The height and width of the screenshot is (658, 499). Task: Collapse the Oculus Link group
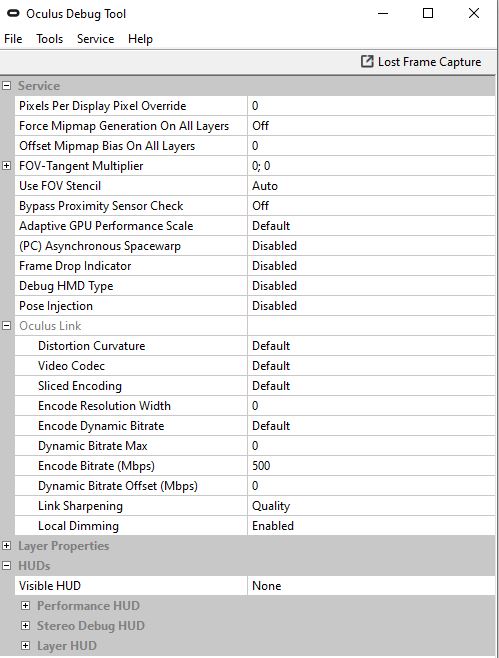click(6, 326)
